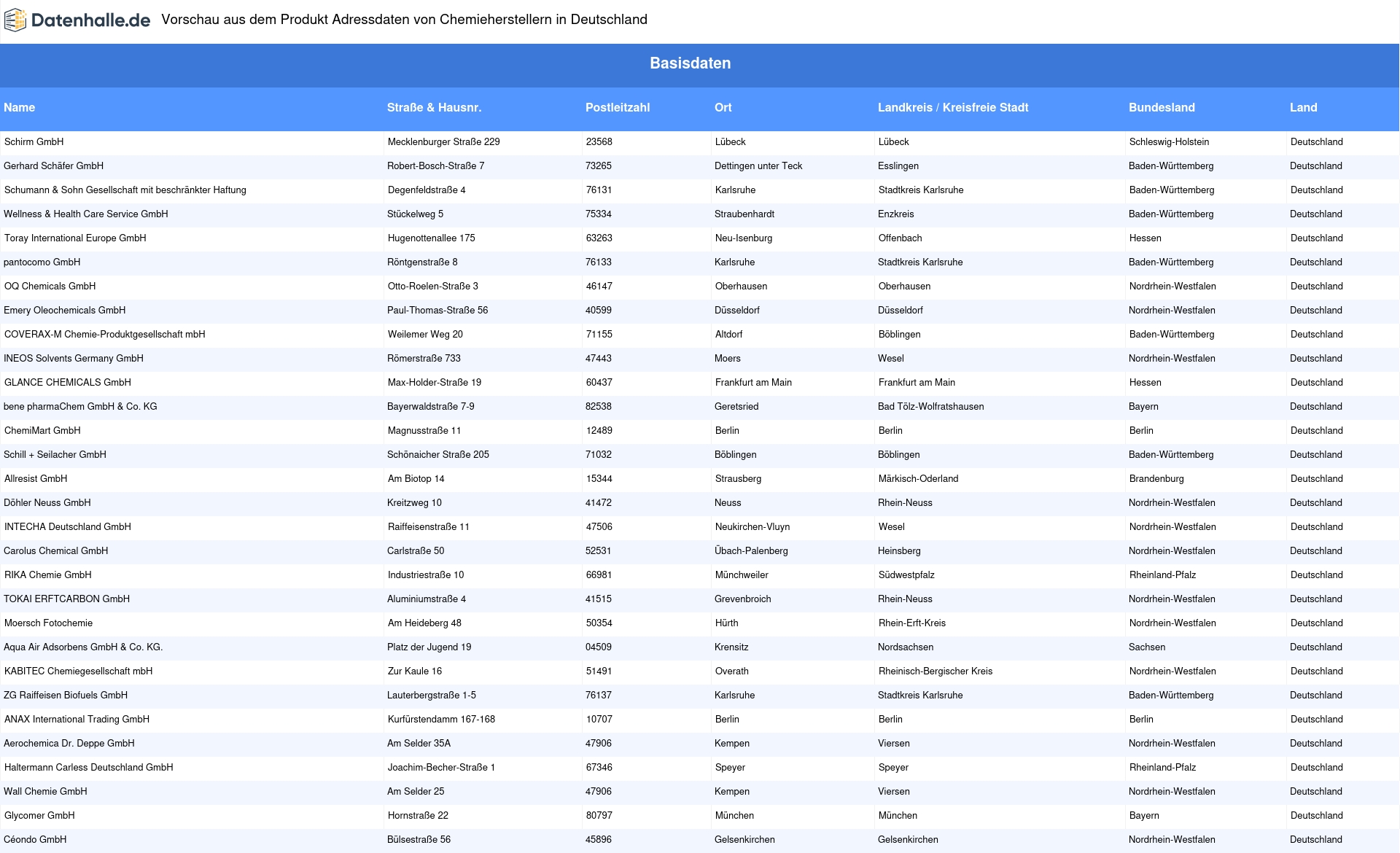Click the Straße & Hausnr. column header
The height and width of the screenshot is (853, 1400).
coord(434,108)
